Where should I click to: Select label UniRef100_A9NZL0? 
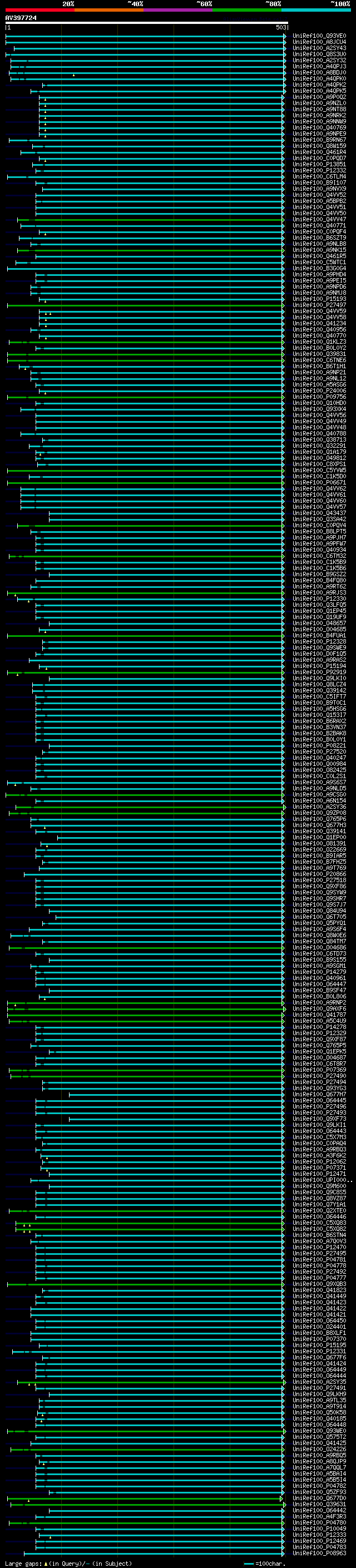coord(319,103)
